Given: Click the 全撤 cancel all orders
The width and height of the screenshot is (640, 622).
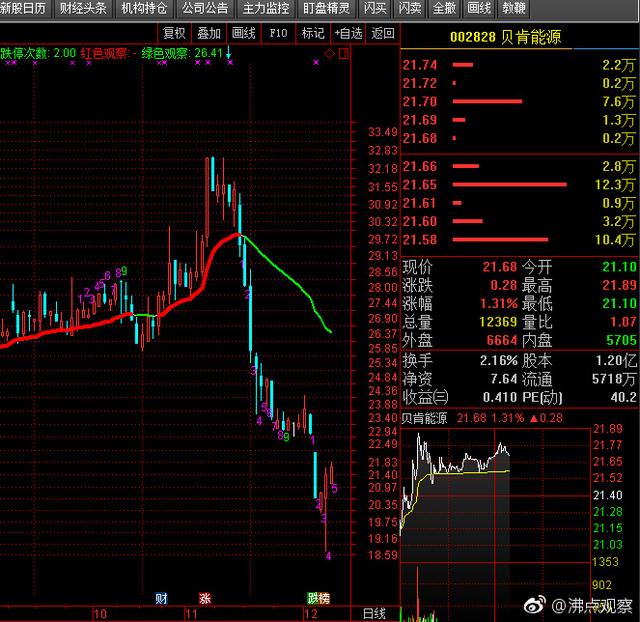Looking at the screenshot, I should click(x=444, y=8).
